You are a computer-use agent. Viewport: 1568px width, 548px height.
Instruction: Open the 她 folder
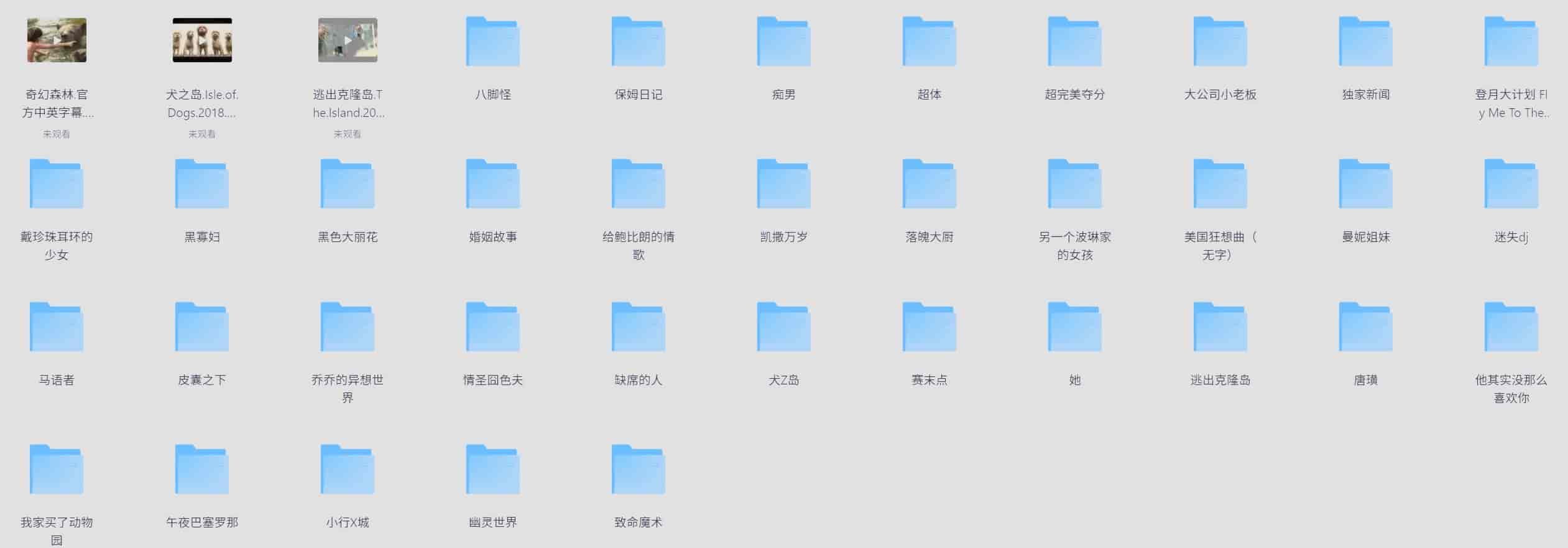point(1074,328)
